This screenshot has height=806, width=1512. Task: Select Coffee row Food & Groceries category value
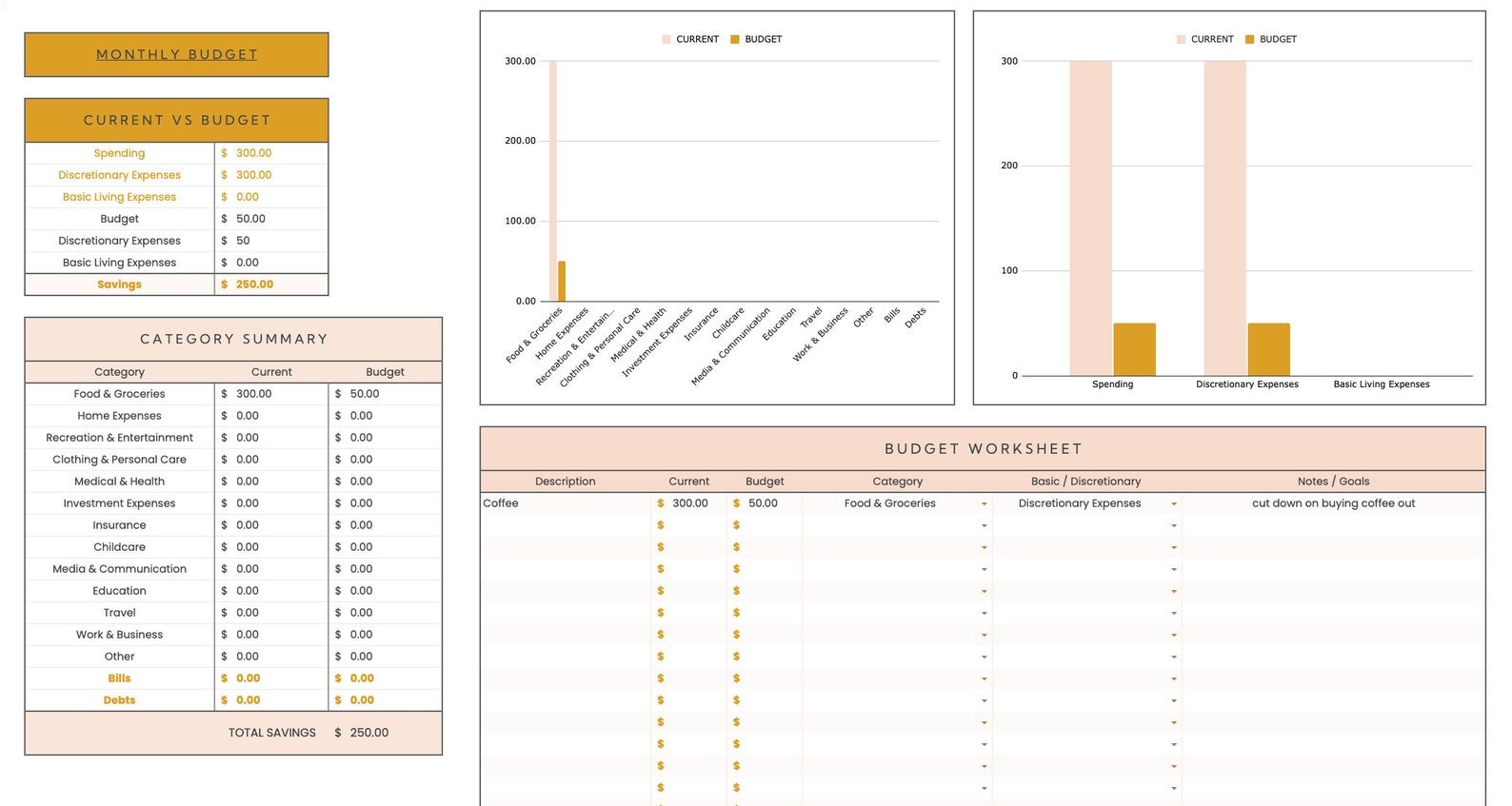click(x=889, y=503)
